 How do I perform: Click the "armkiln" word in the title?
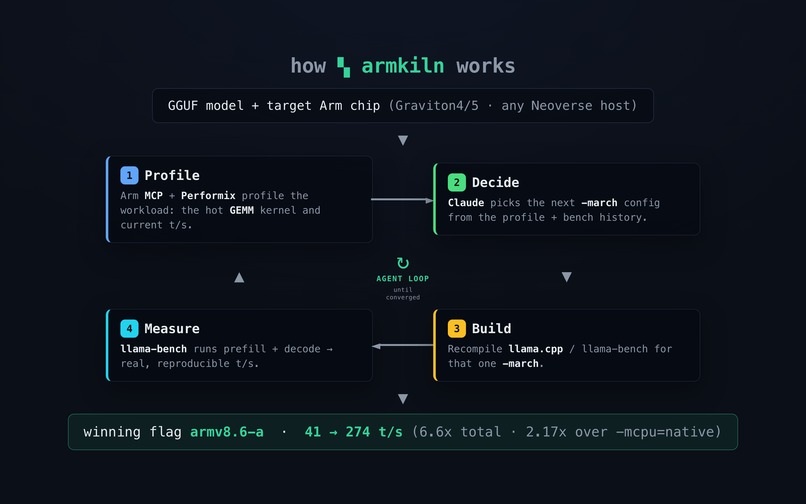pos(402,66)
